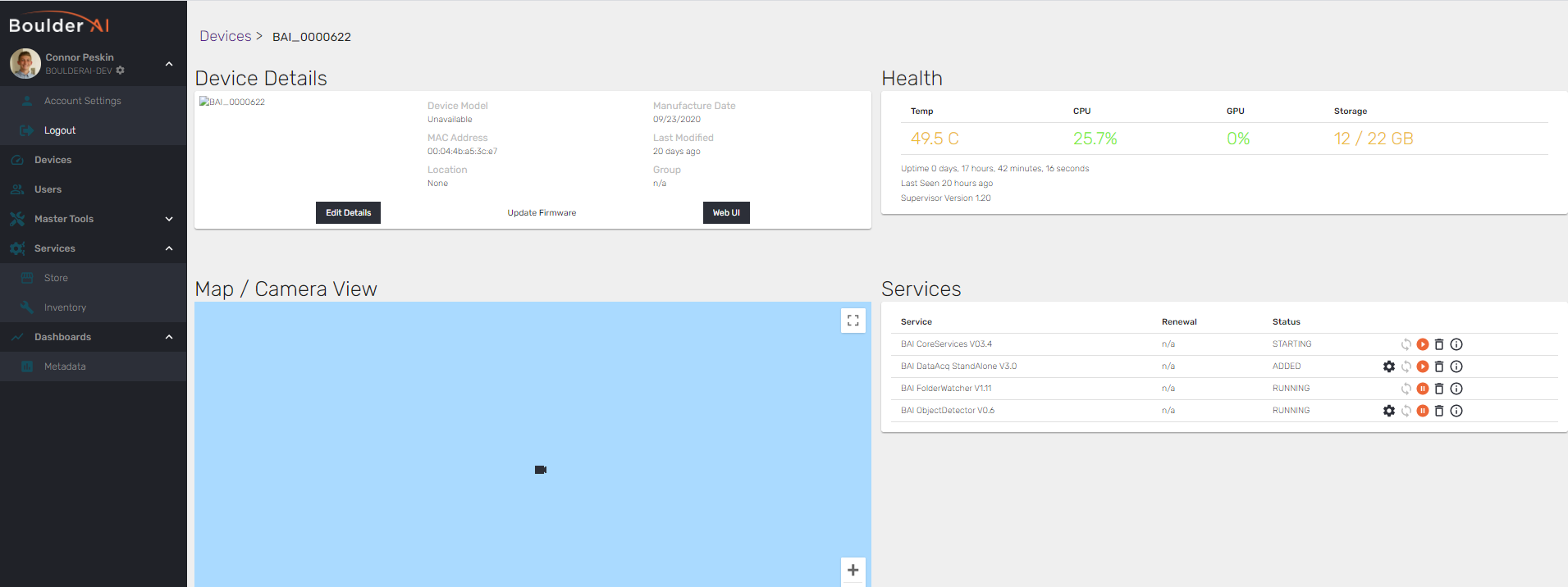Click the Edit Details button
The height and width of the screenshot is (587, 1568).
[x=348, y=212]
